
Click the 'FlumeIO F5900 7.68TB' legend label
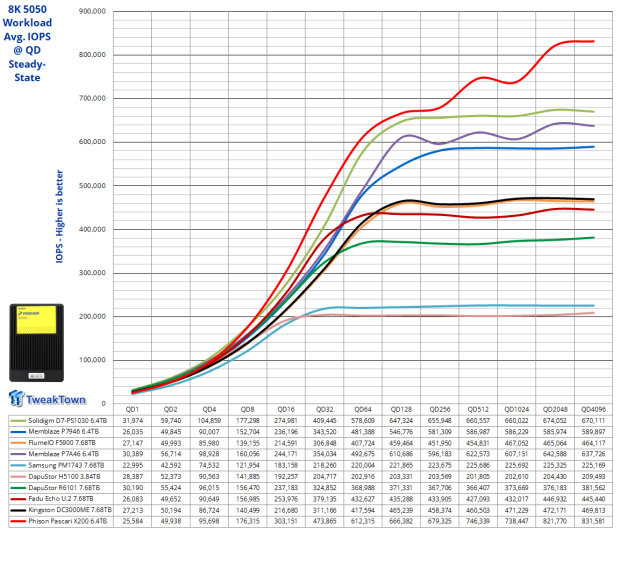coord(62,443)
